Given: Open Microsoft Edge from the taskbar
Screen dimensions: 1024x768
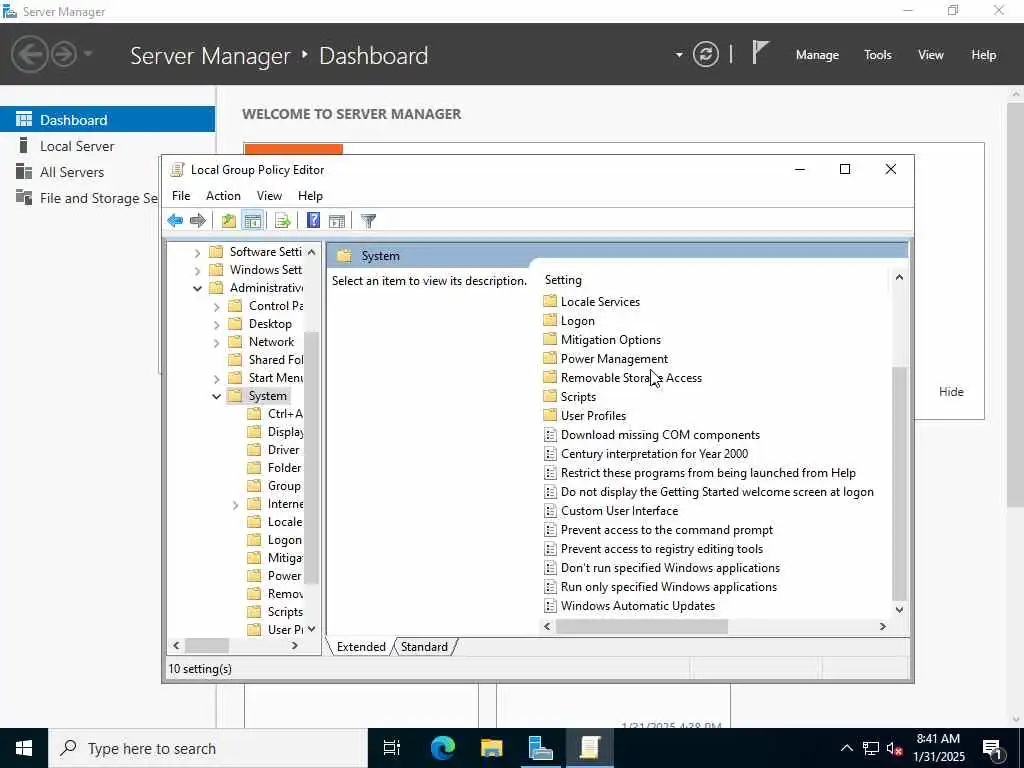Looking at the screenshot, I should coord(443,748).
